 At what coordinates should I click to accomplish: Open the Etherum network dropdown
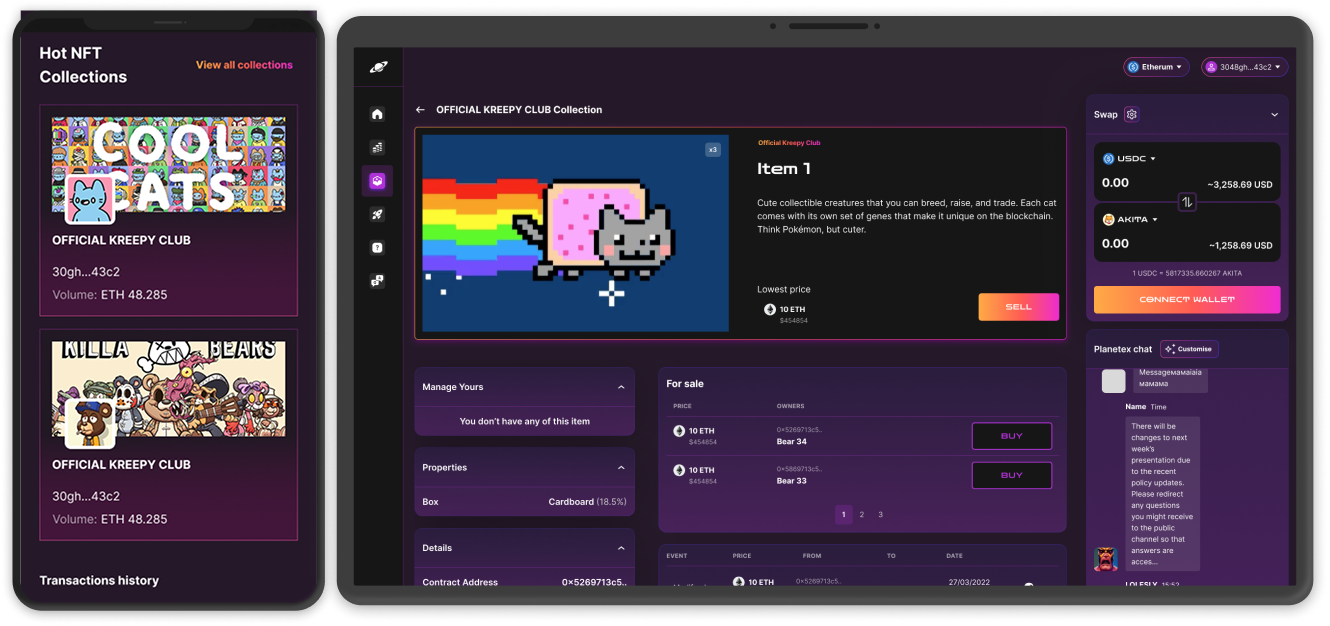[1156, 67]
